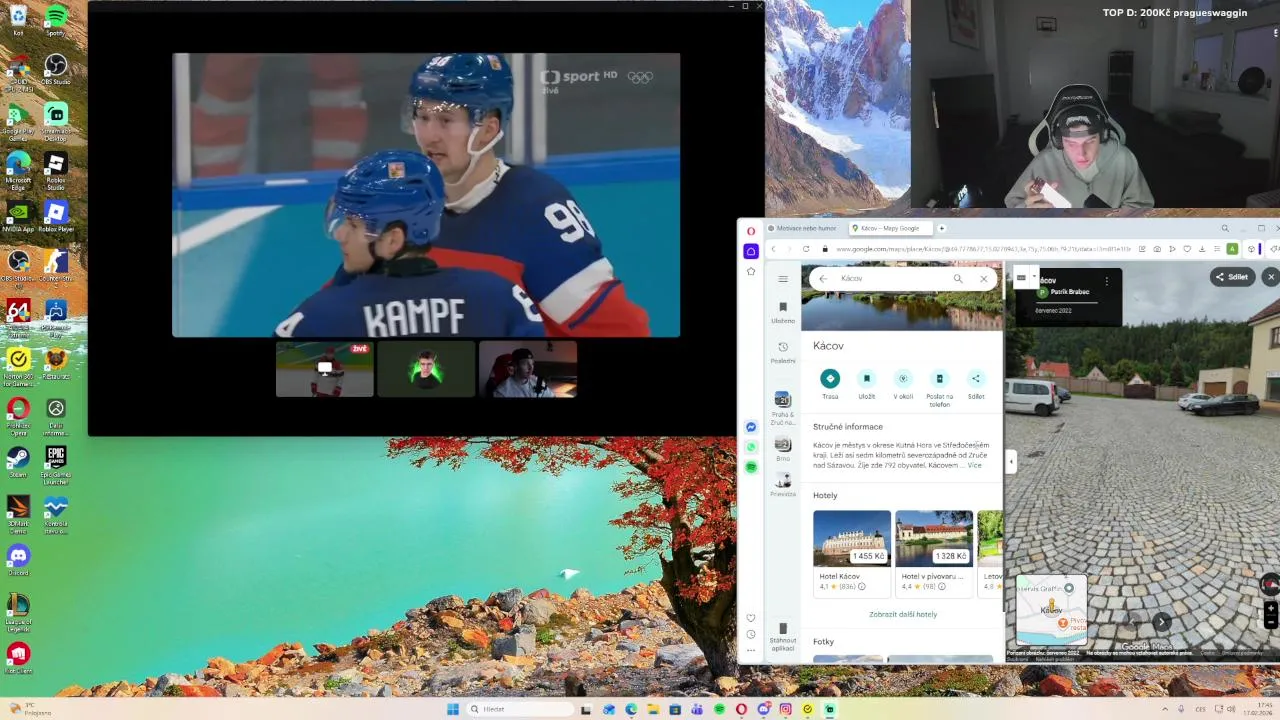Screen dimensions: 1280x720
Task: Click Stáhnout aplikaci in Maps sidebar
Action: (783, 637)
